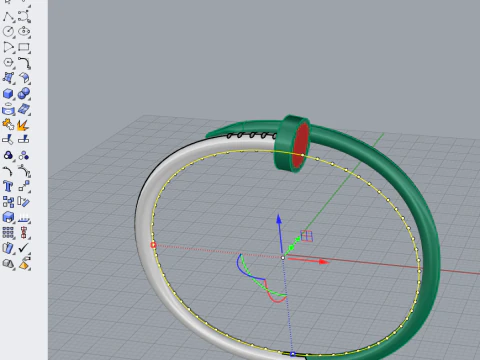Select the red disc face of clasp

pos(302,145)
